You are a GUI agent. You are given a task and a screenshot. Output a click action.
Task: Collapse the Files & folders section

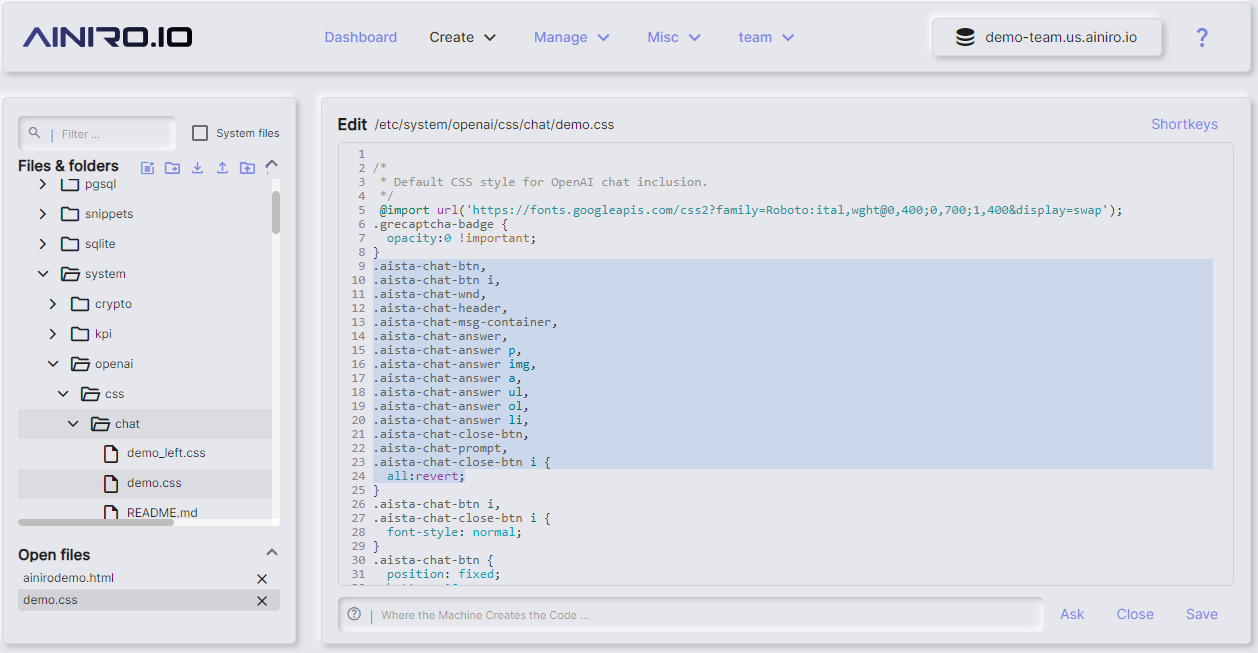click(x=271, y=165)
